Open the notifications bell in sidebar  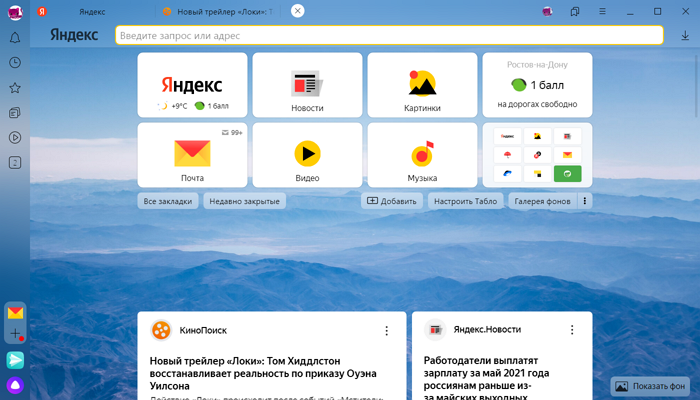tap(15, 38)
